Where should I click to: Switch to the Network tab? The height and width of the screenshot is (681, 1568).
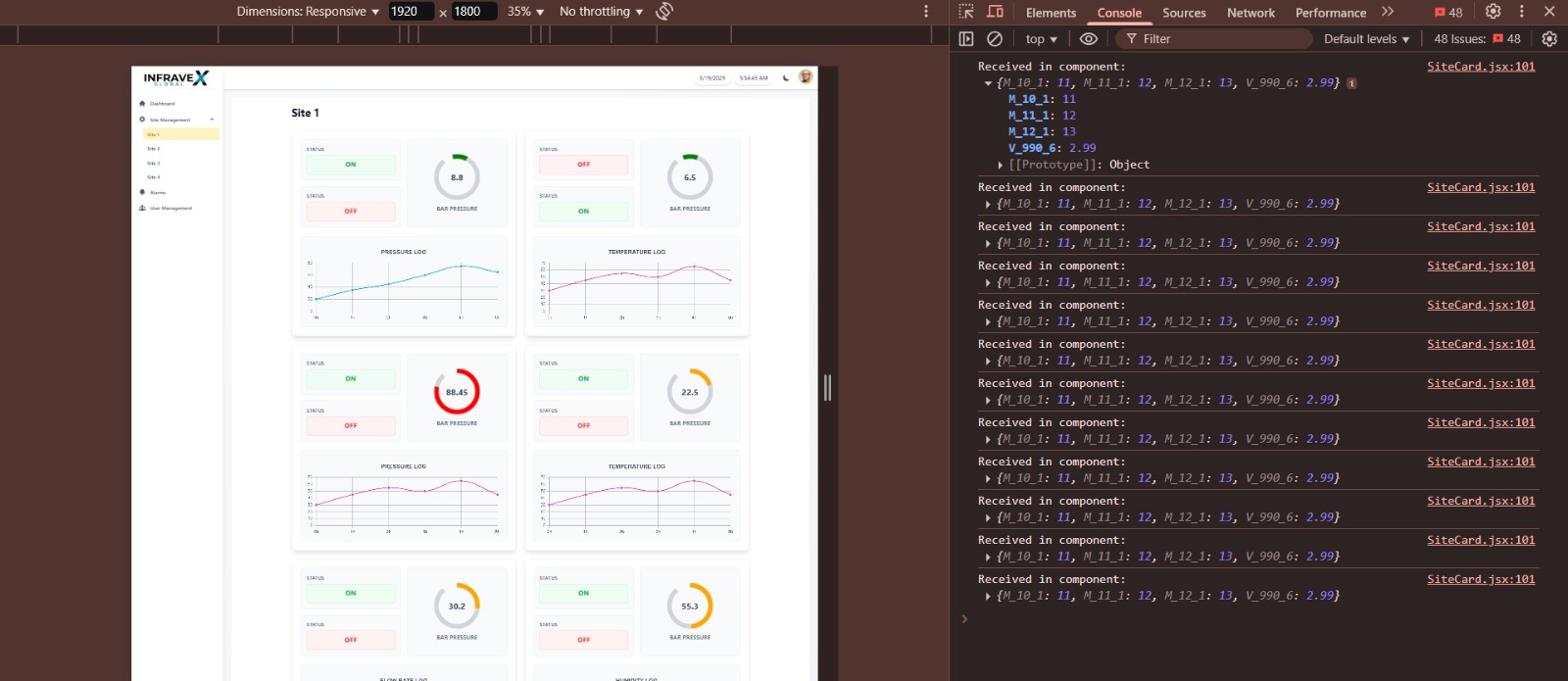point(1250,13)
